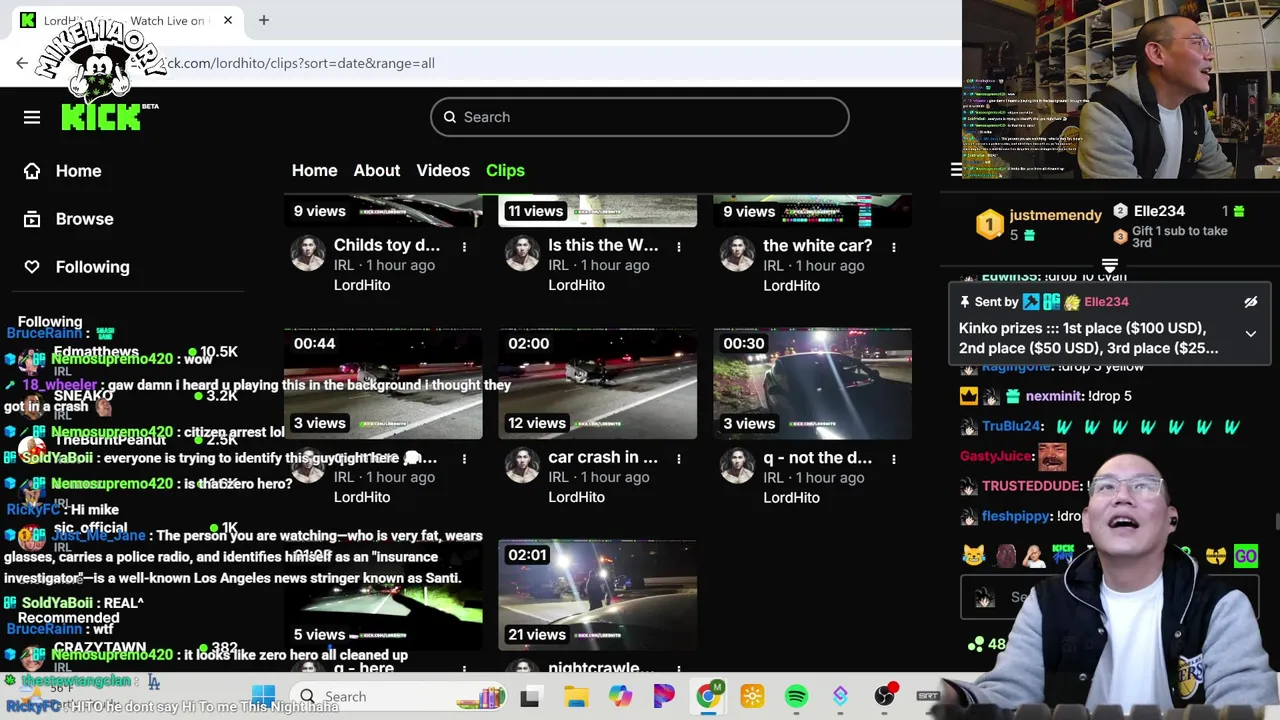Screen dimensions: 1280x720
Task: Click the browser address bar URL
Action: pos(300,63)
